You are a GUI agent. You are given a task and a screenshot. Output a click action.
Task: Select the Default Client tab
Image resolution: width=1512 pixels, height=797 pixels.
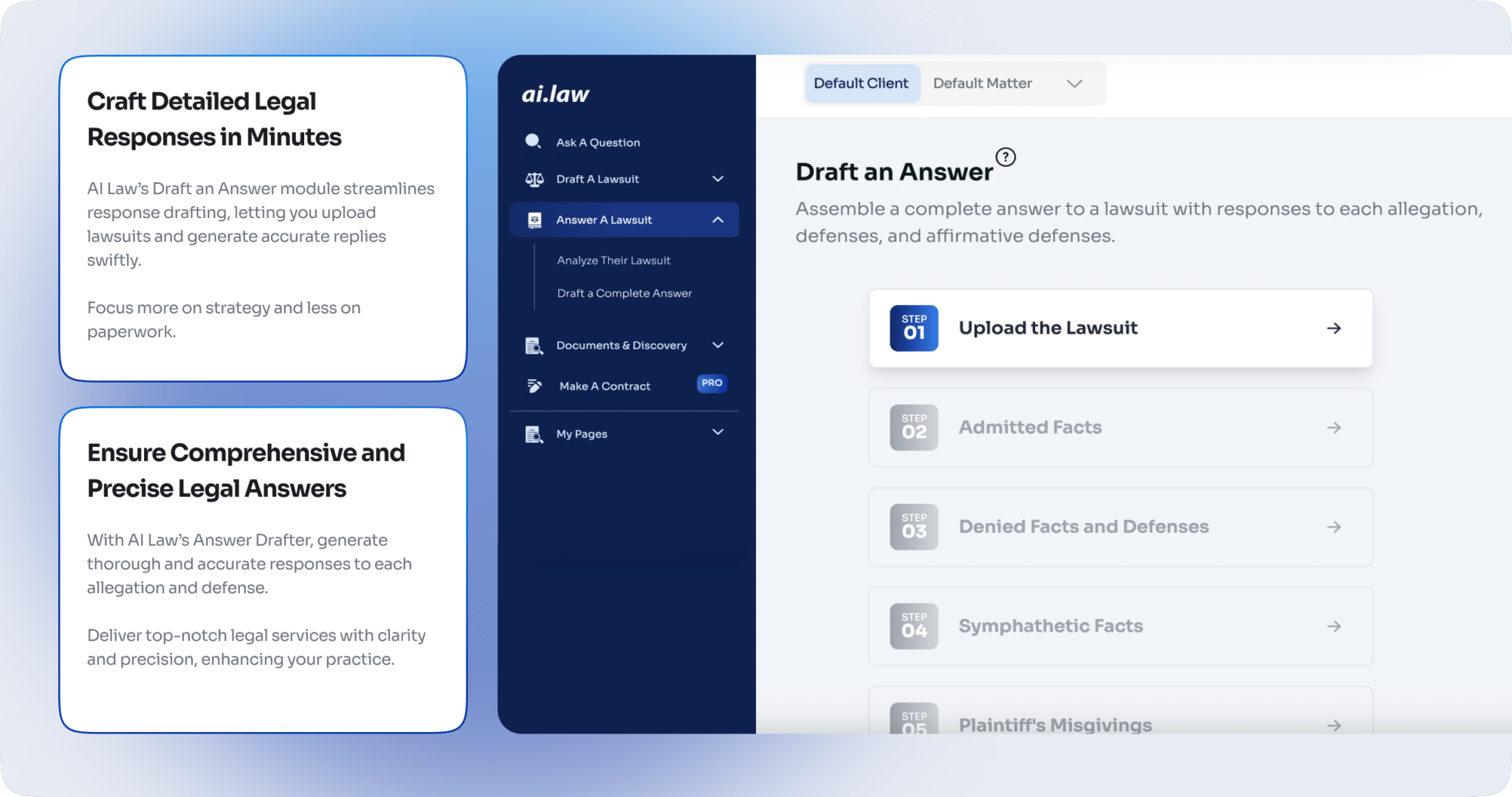861,83
